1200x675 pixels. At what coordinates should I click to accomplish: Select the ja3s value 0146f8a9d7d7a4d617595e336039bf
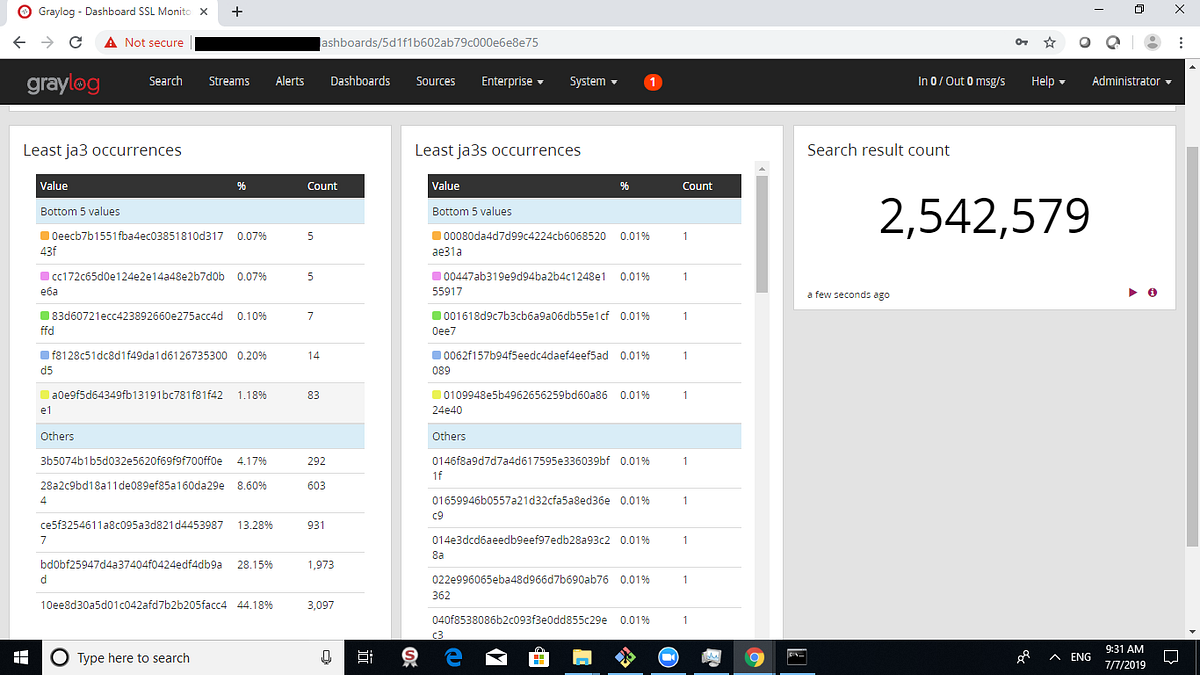tap(520, 468)
